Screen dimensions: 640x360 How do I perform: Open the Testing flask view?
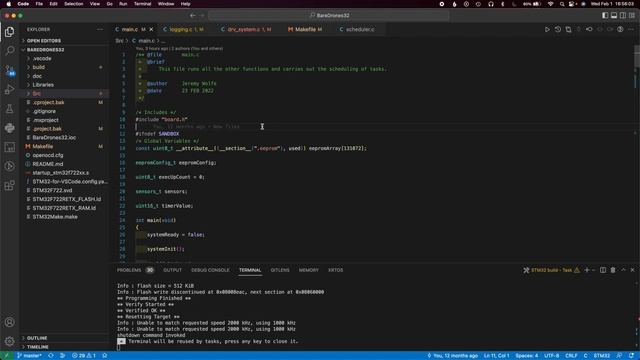(9, 109)
